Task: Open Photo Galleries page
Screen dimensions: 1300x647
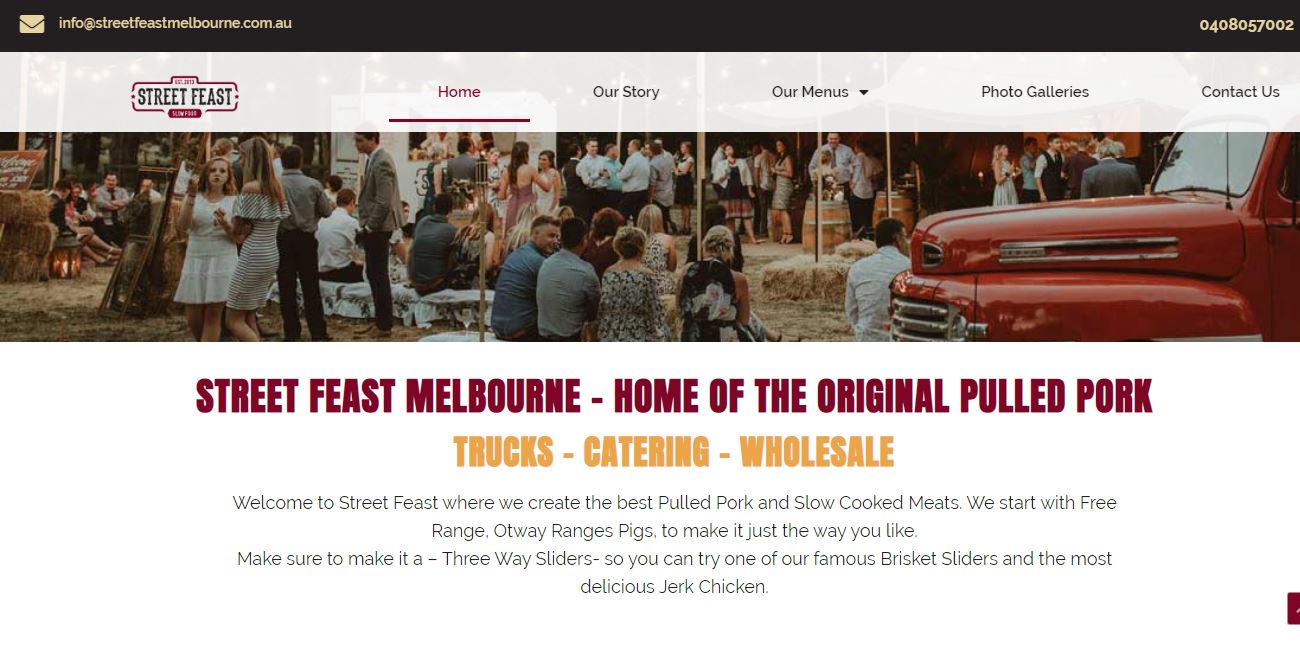Action: [1035, 92]
